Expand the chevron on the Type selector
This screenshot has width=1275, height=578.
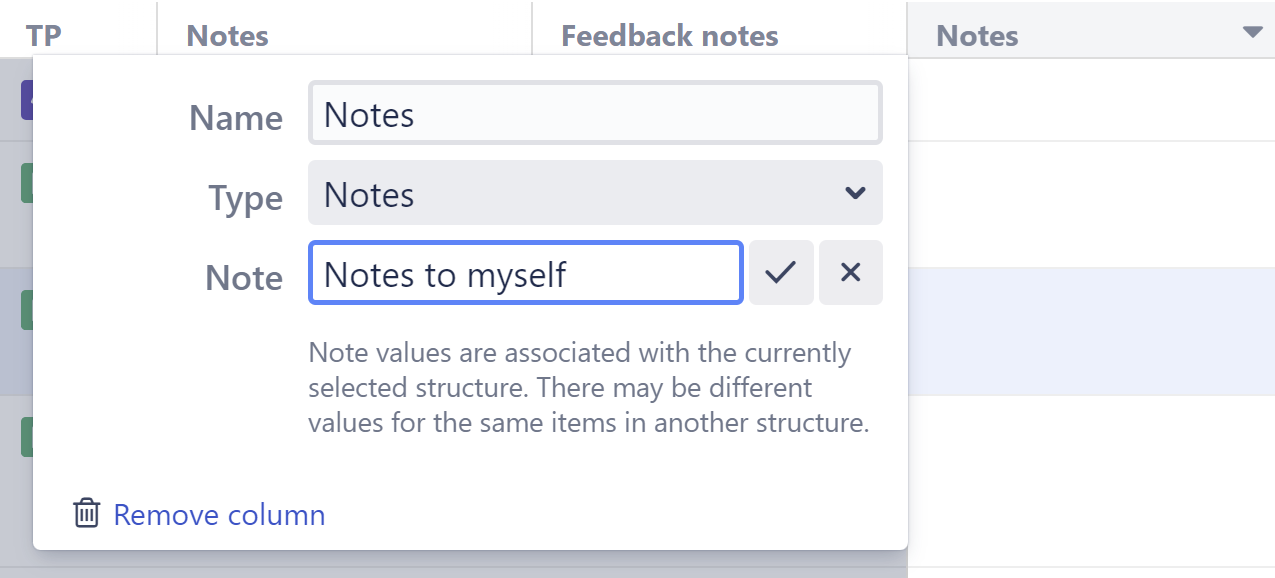point(855,193)
